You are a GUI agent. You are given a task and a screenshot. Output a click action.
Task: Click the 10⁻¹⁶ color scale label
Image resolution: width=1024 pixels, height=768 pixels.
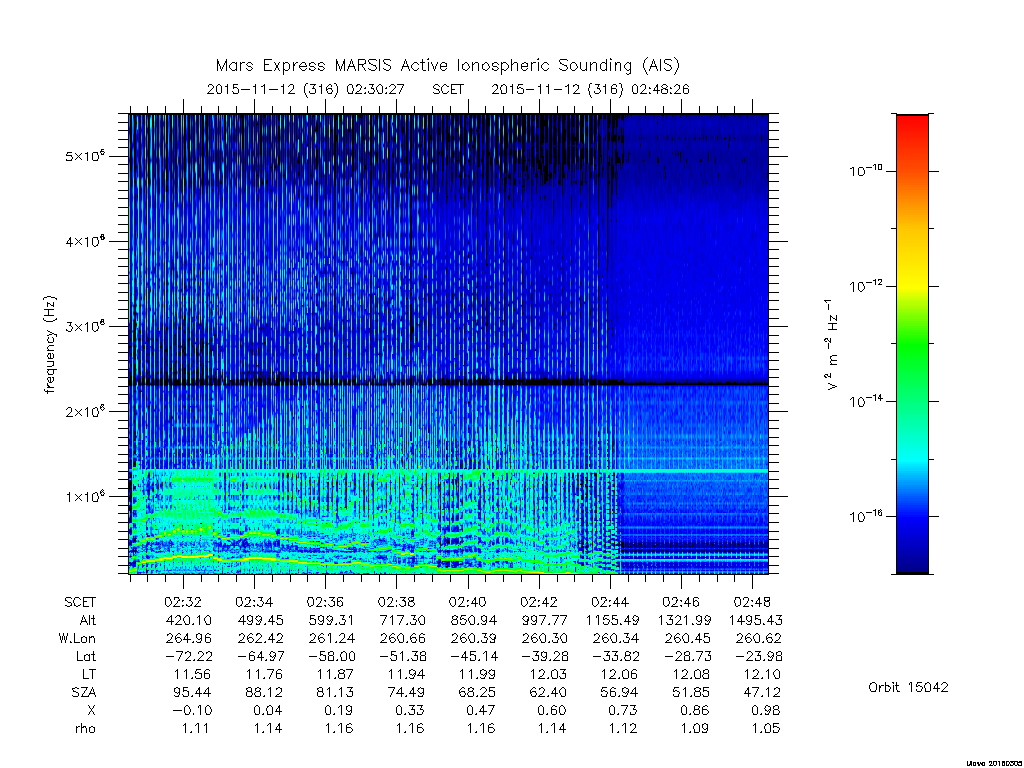tap(866, 517)
